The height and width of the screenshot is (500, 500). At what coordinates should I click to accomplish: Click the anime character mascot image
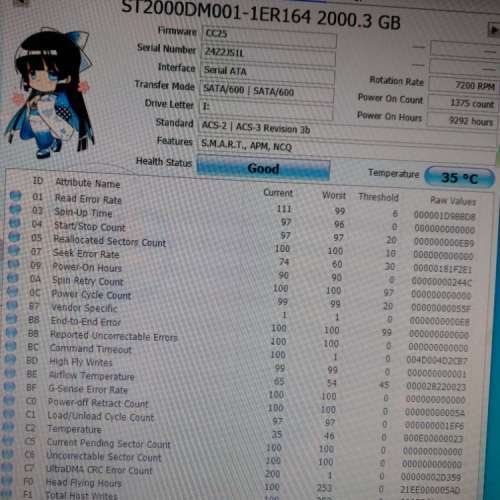pos(50,93)
